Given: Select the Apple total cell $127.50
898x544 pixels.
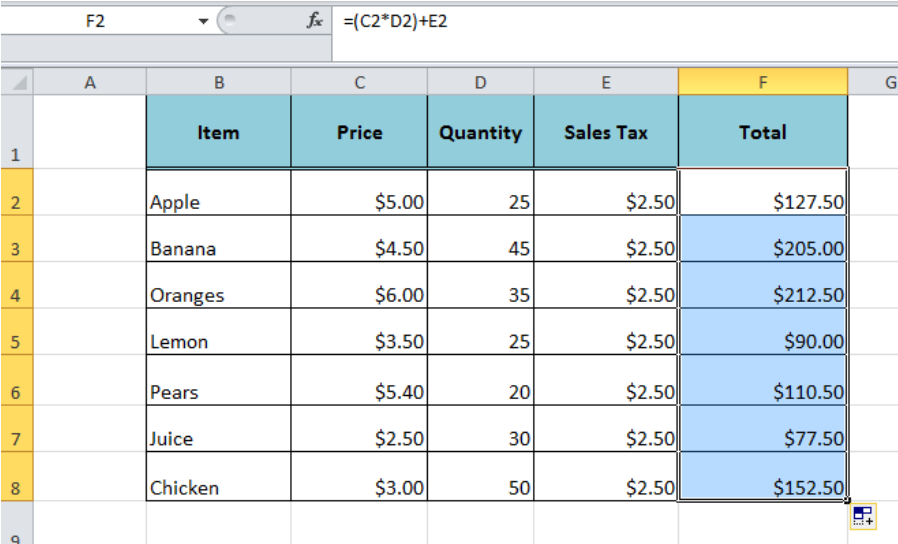Looking at the screenshot, I should [762, 202].
